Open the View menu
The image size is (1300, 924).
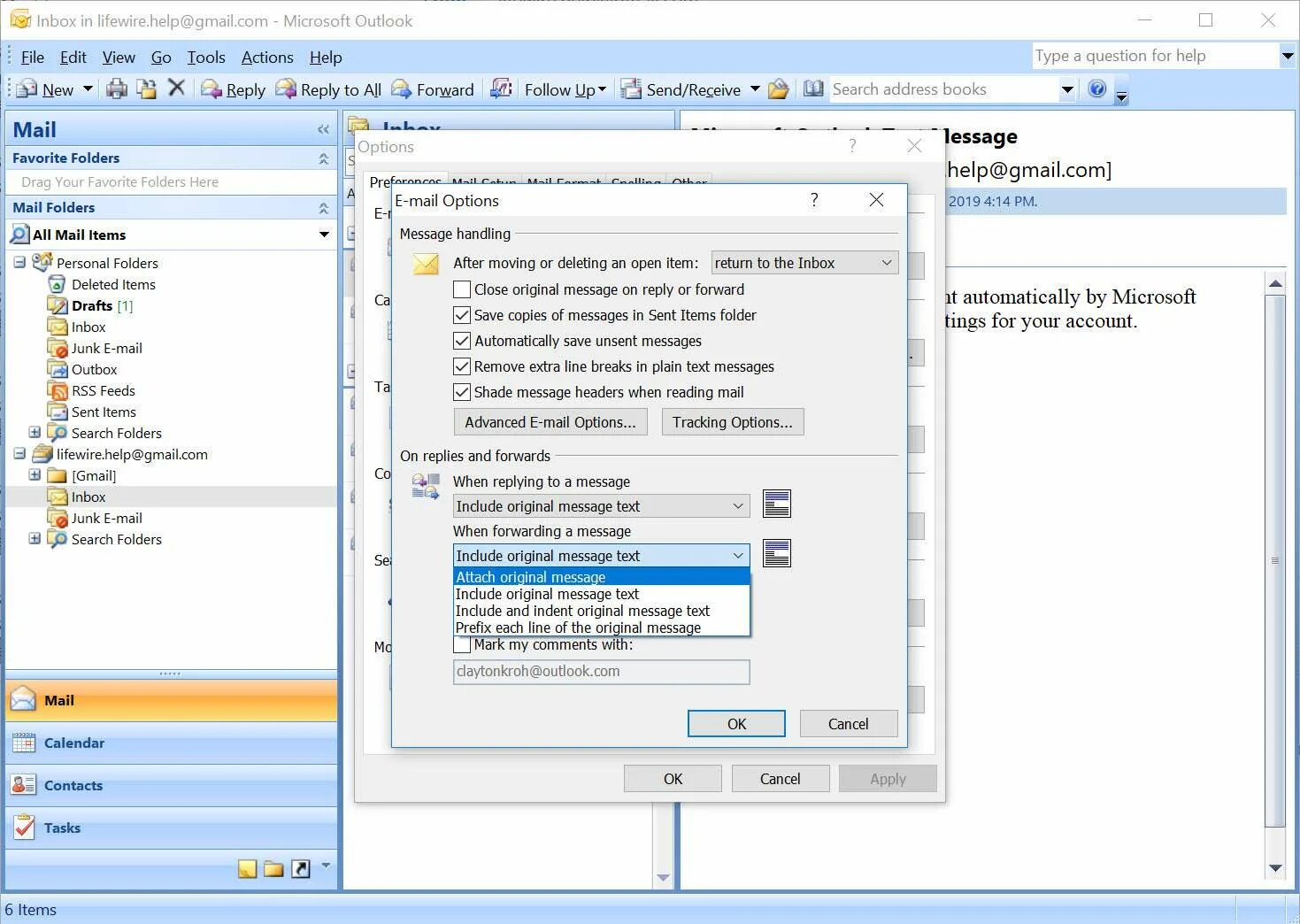(119, 58)
